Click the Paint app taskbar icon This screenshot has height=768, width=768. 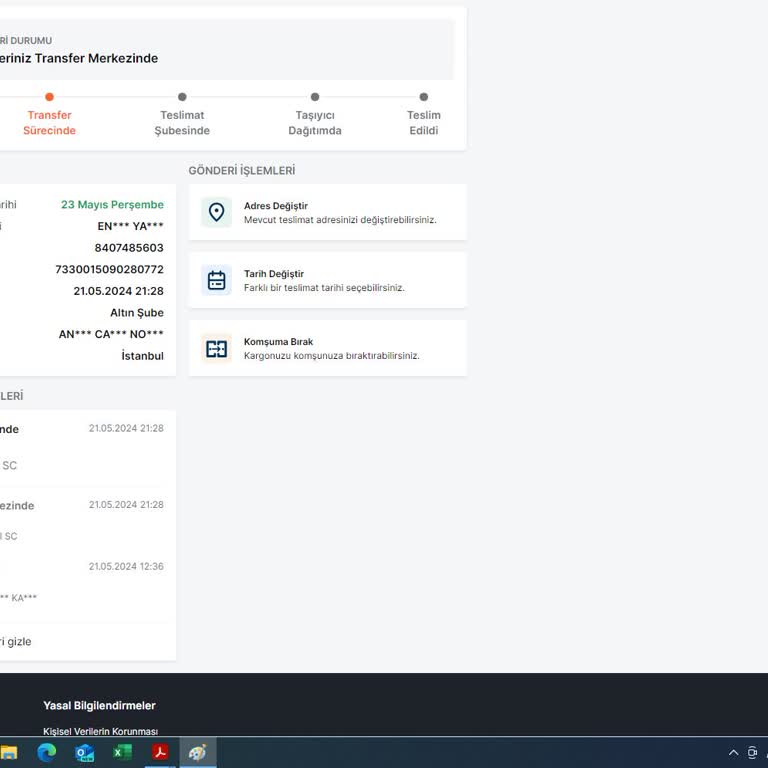(x=198, y=753)
